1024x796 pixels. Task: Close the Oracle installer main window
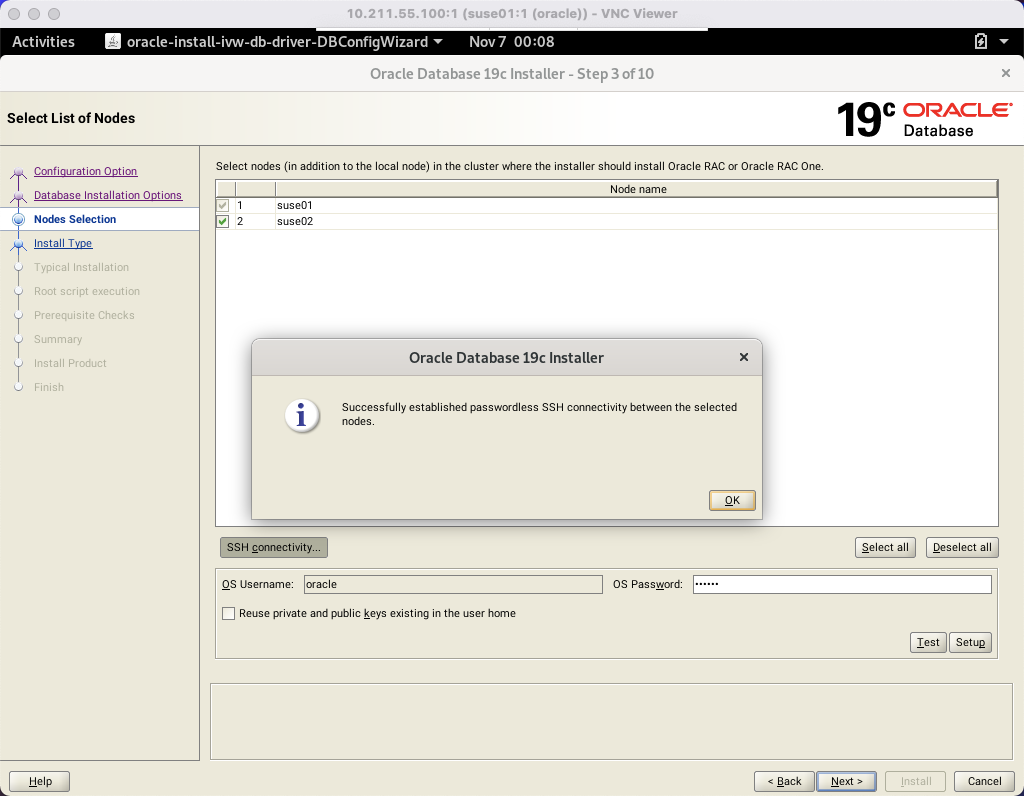(1006, 73)
